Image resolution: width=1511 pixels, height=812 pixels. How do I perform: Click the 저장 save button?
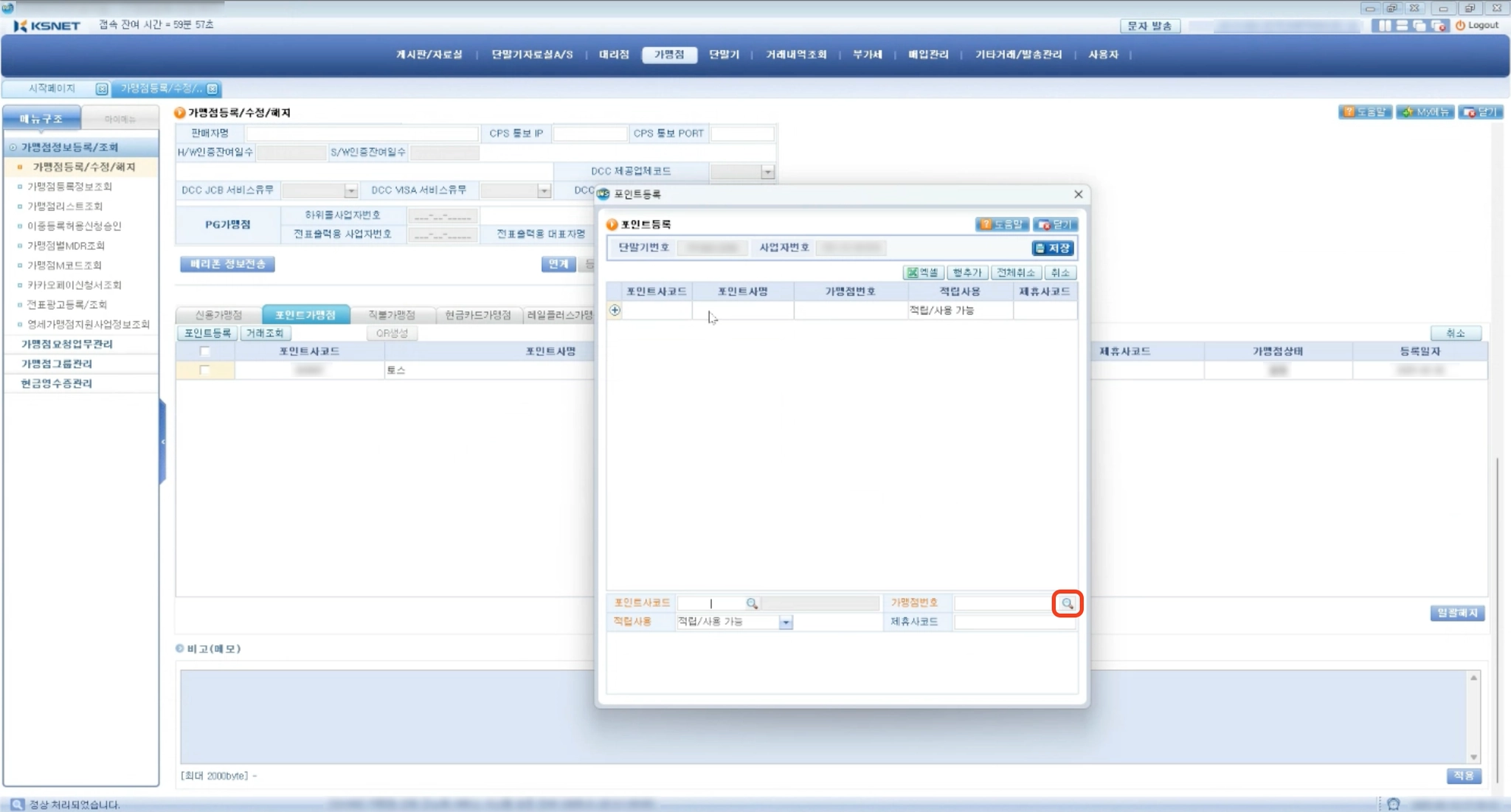click(1053, 249)
